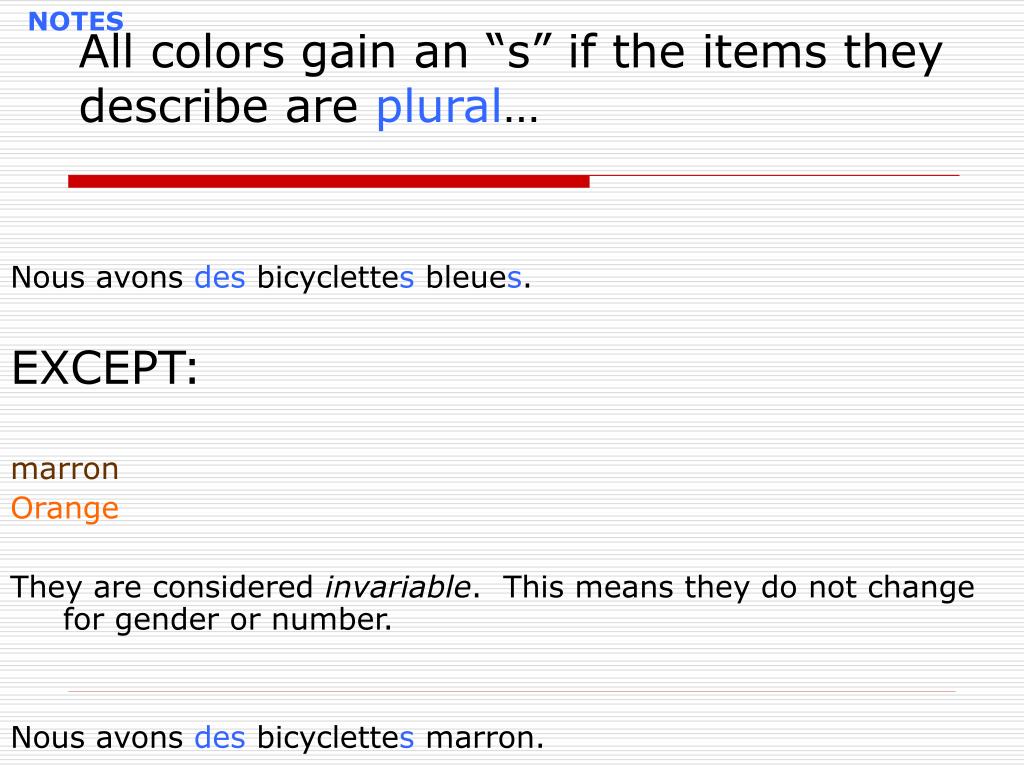This screenshot has width=1024, height=768.
Task: Click the phrase They are considered
Action: [x=161, y=587]
